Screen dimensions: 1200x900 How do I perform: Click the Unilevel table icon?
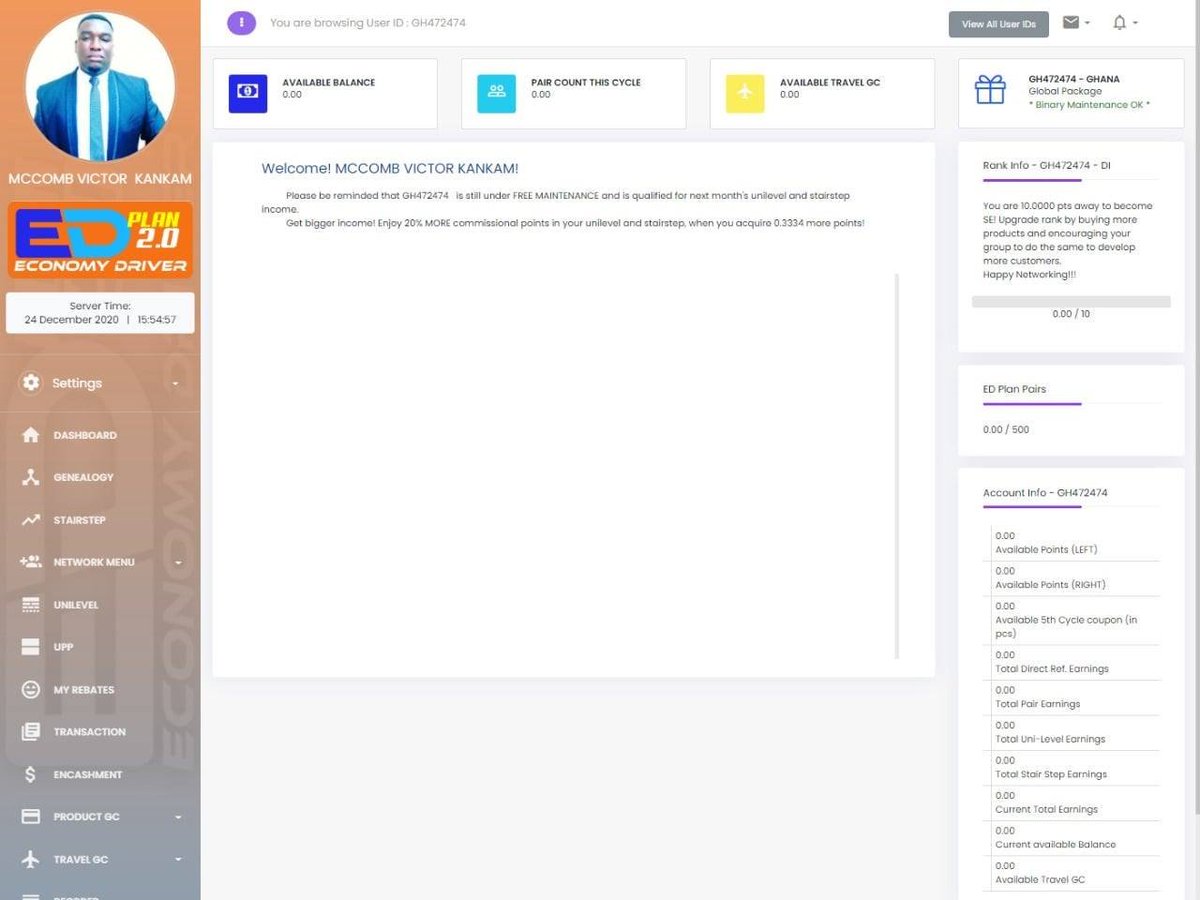pyautogui.click(x=31, y=605)
